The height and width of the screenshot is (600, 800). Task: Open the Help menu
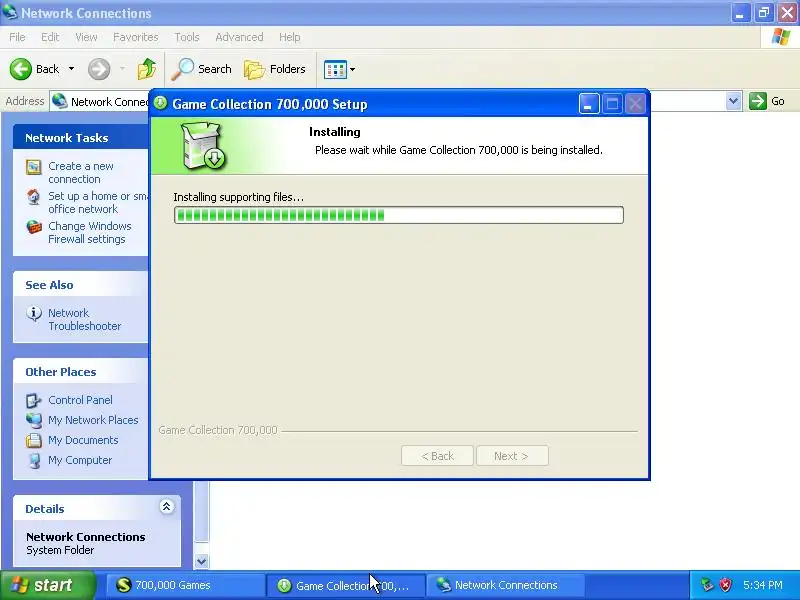tap(289, 37)
